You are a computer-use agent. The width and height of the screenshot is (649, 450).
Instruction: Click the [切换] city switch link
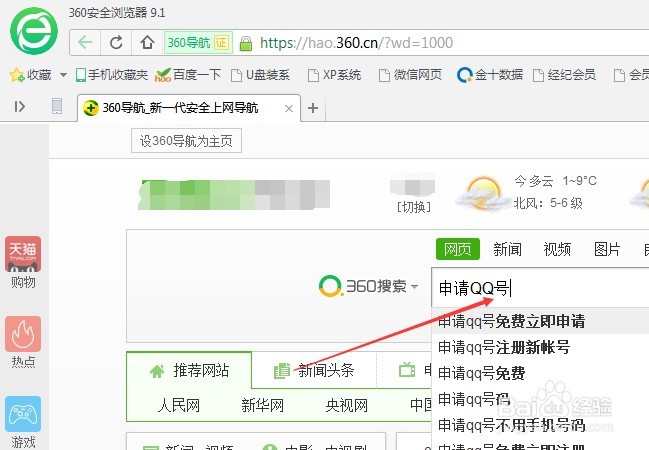(x=414, y=207)
